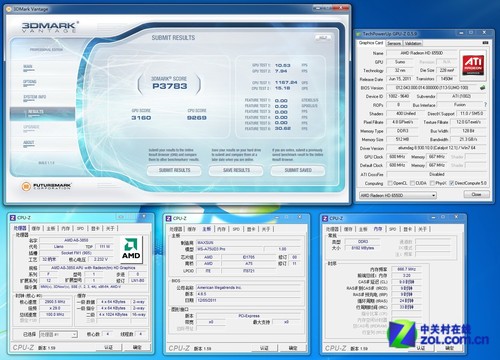
Task: Select the SPD tab in the rightmost CPU-Z window
Action: 393,229
